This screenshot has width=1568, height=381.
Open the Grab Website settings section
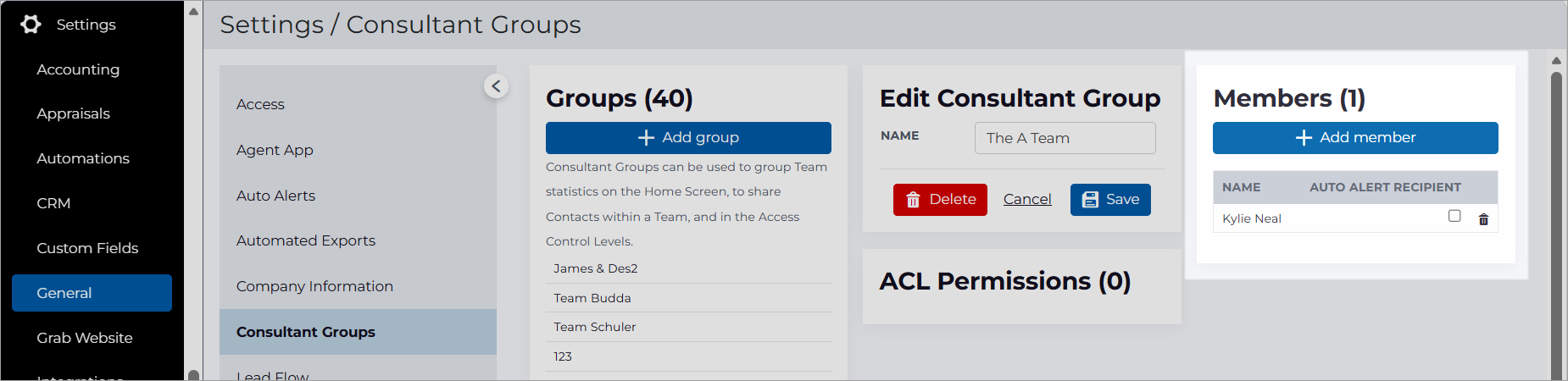85,338
